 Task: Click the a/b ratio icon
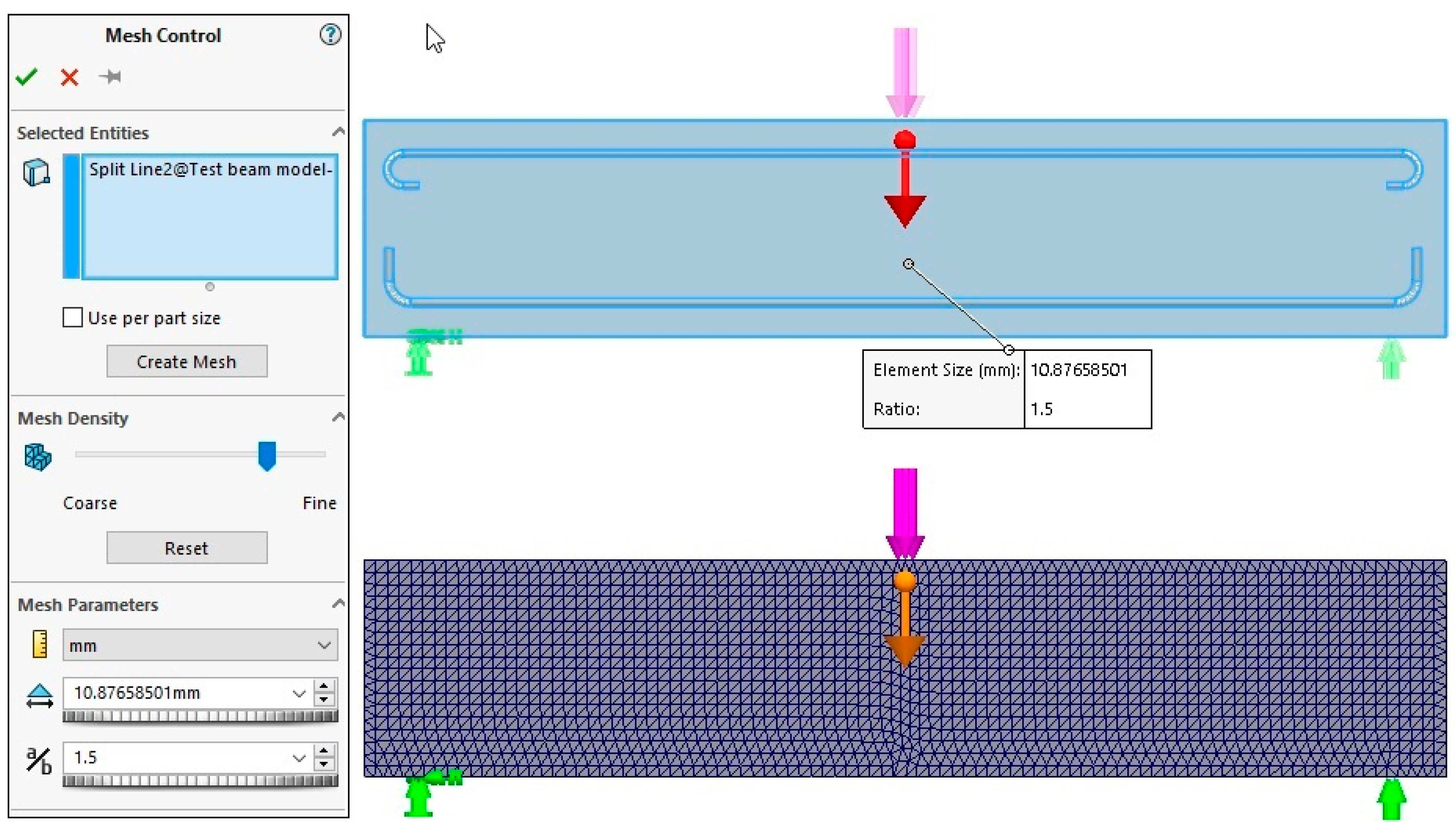tap(39, 760)
